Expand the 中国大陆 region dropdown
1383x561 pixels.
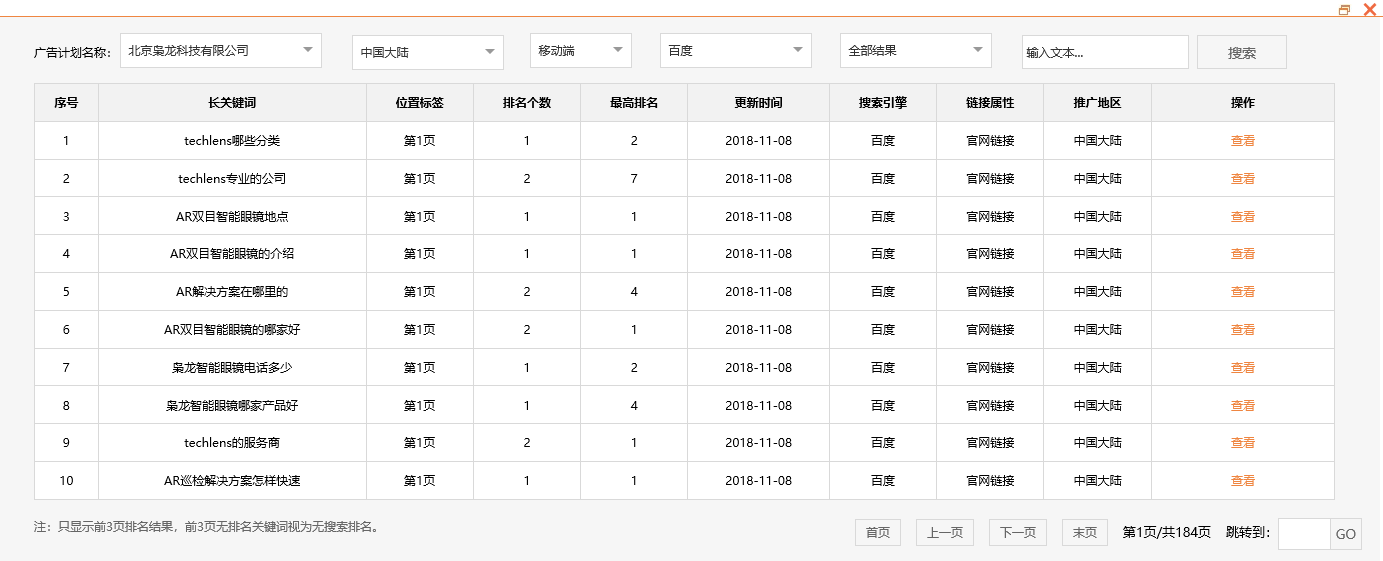click(x=428, y=52)
